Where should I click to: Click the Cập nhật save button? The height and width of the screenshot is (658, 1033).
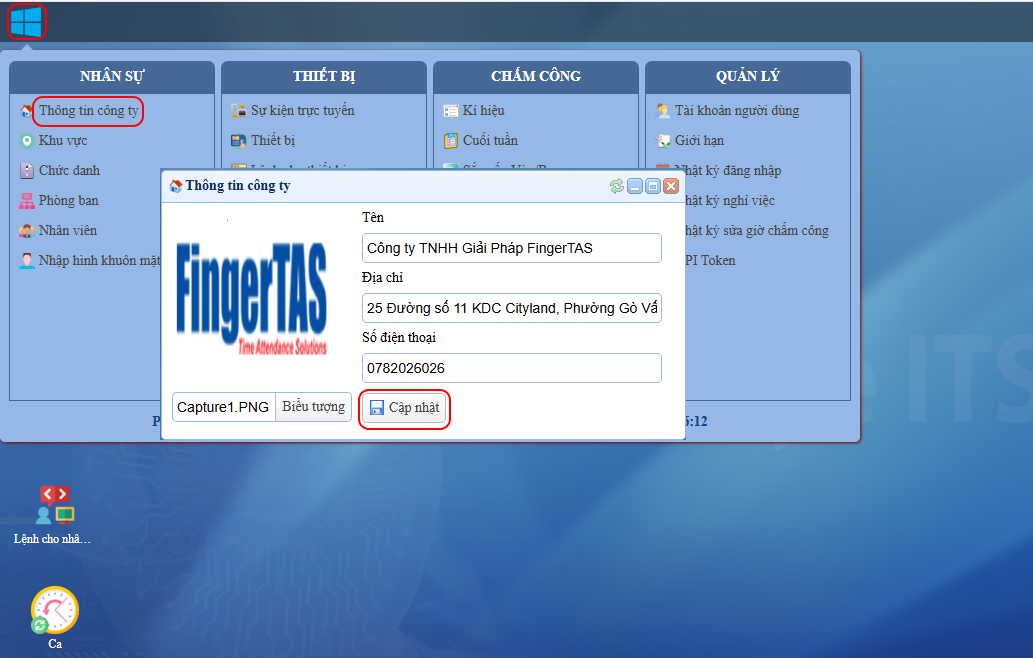coord(405,408)
